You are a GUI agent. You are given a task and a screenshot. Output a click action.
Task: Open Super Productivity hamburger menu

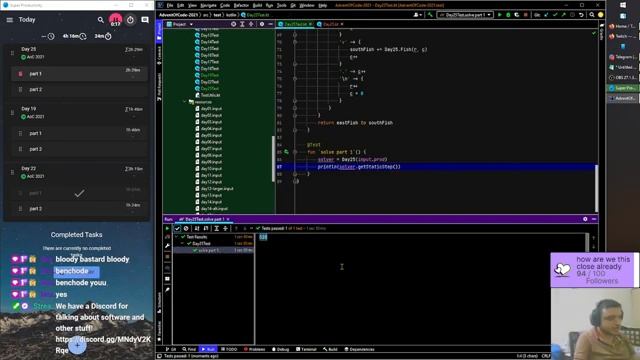pos(9,20)
